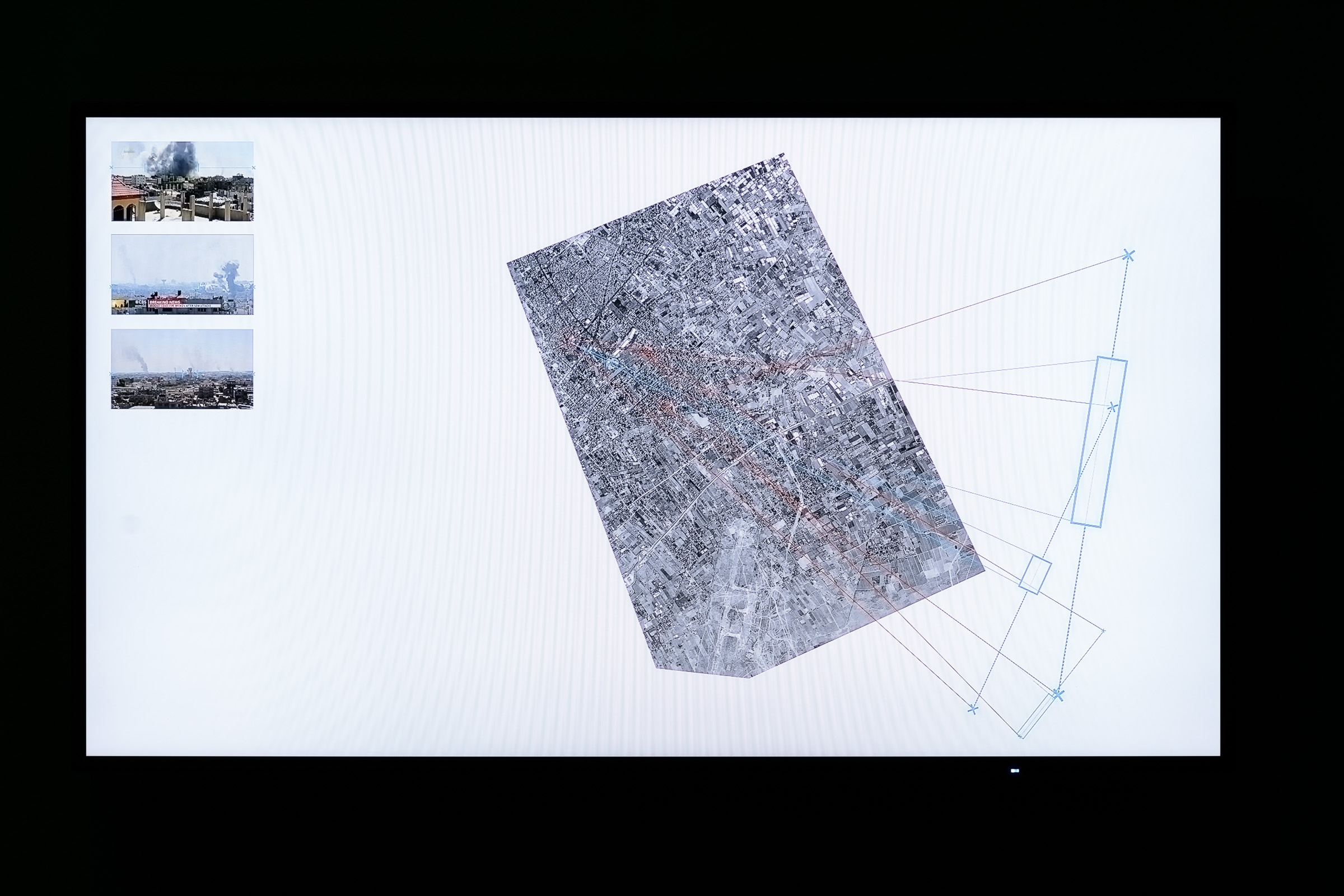Select the tall blue image-plane rectangle
Screen dimensions: 1344x896
point(1098,442)
